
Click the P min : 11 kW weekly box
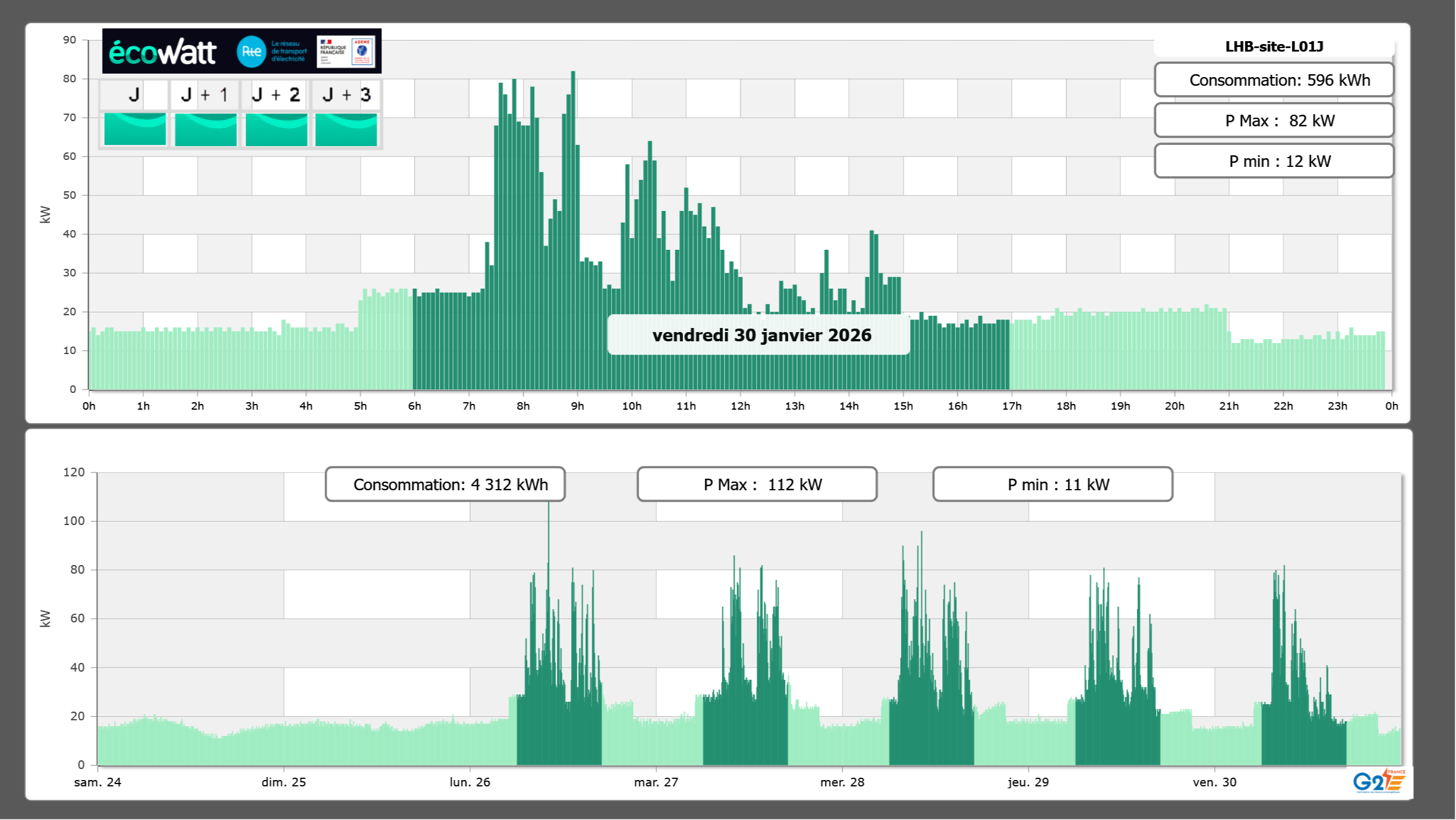[x=1052, y=484]
